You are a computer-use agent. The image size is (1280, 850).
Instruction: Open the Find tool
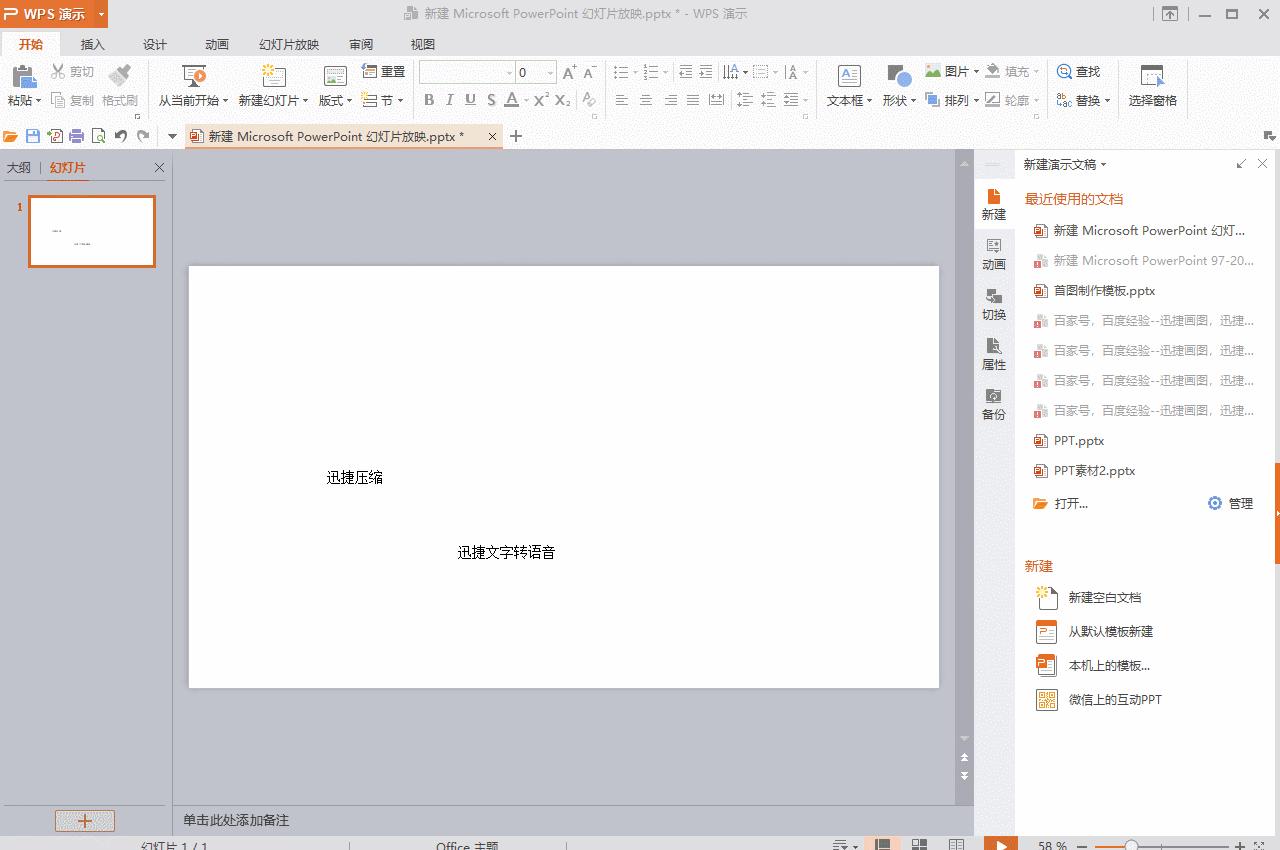click(1080, 71)
